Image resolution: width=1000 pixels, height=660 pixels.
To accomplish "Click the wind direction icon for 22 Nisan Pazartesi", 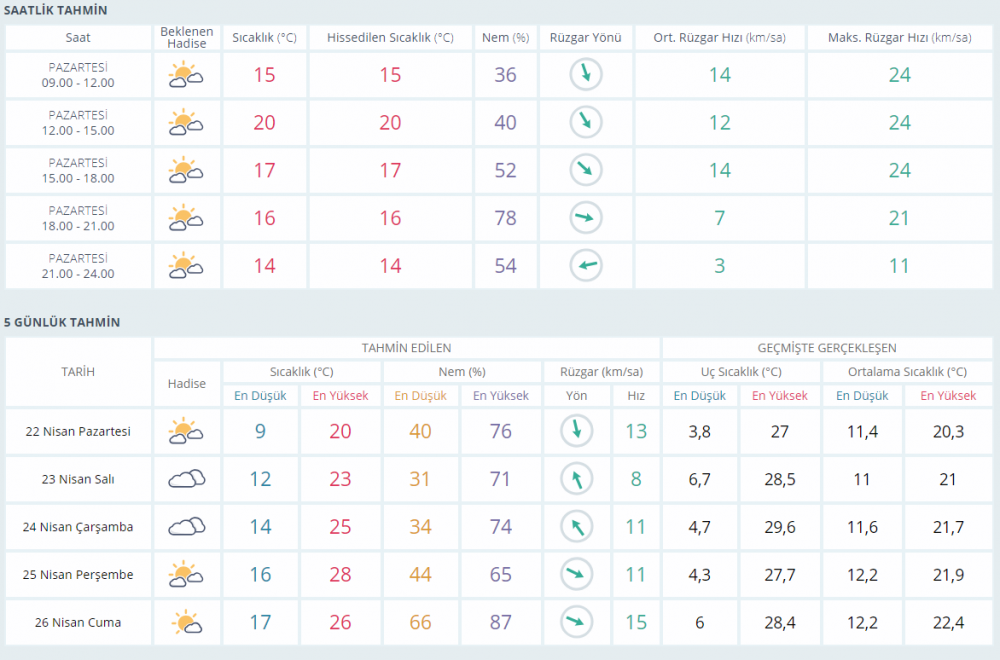I will pos(577,431).
